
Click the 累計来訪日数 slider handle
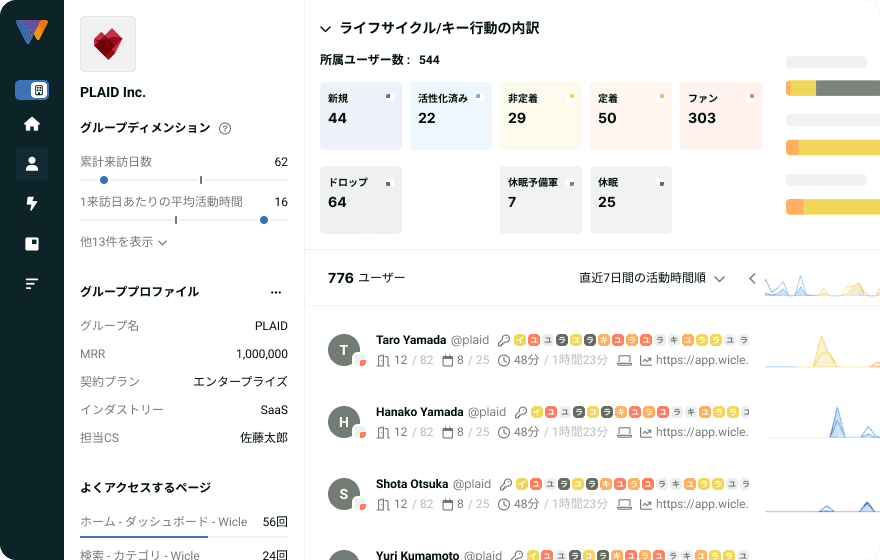(x=104, y=180)
